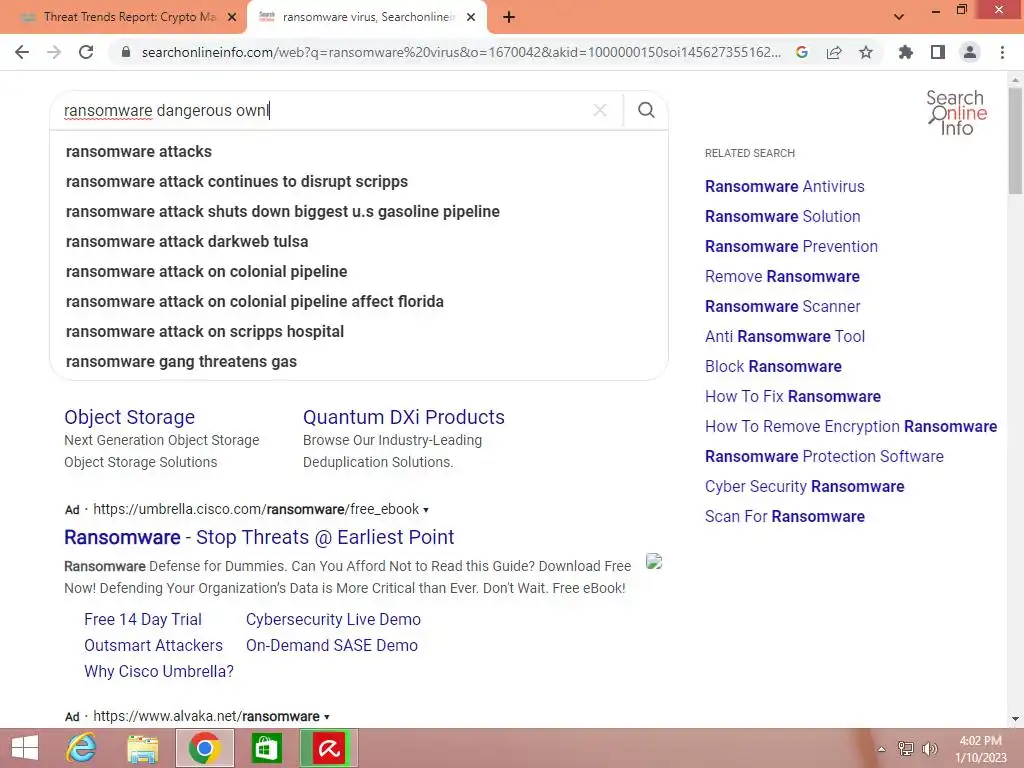Open related search Ransomware Scanner
The height and width of the screenshot is (768, 1024).
click(x=782, y=307)
